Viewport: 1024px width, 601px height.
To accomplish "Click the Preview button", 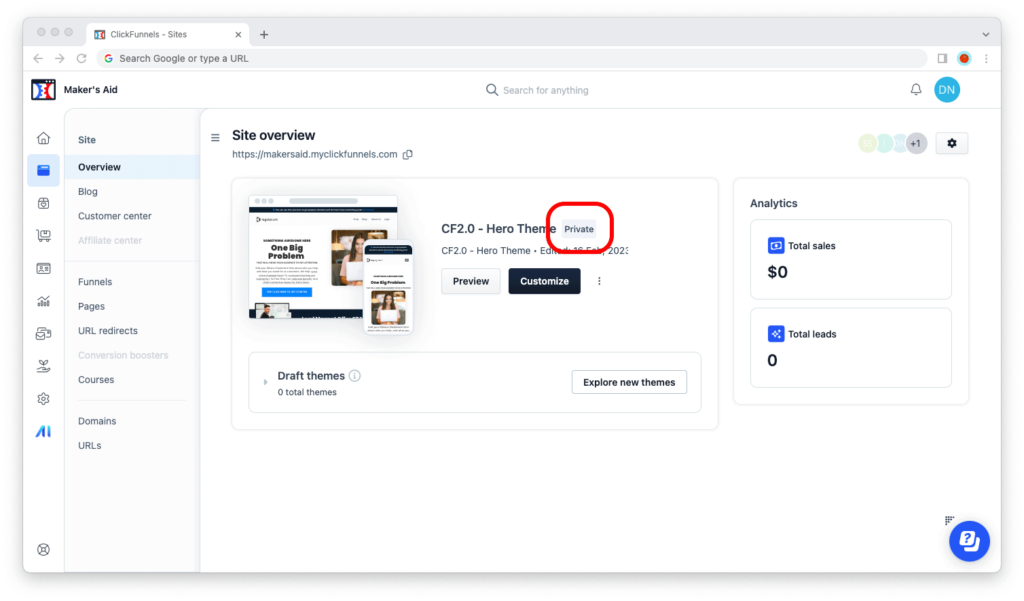I will [470, 281].
